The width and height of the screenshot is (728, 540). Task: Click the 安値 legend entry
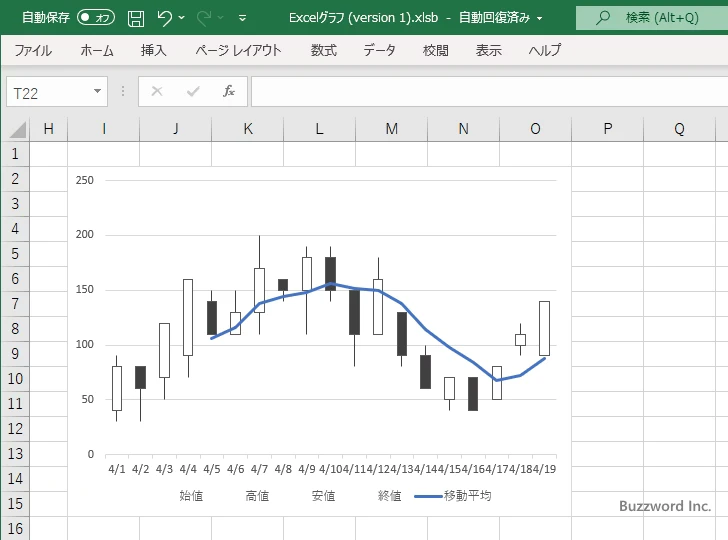click(323, 496)
